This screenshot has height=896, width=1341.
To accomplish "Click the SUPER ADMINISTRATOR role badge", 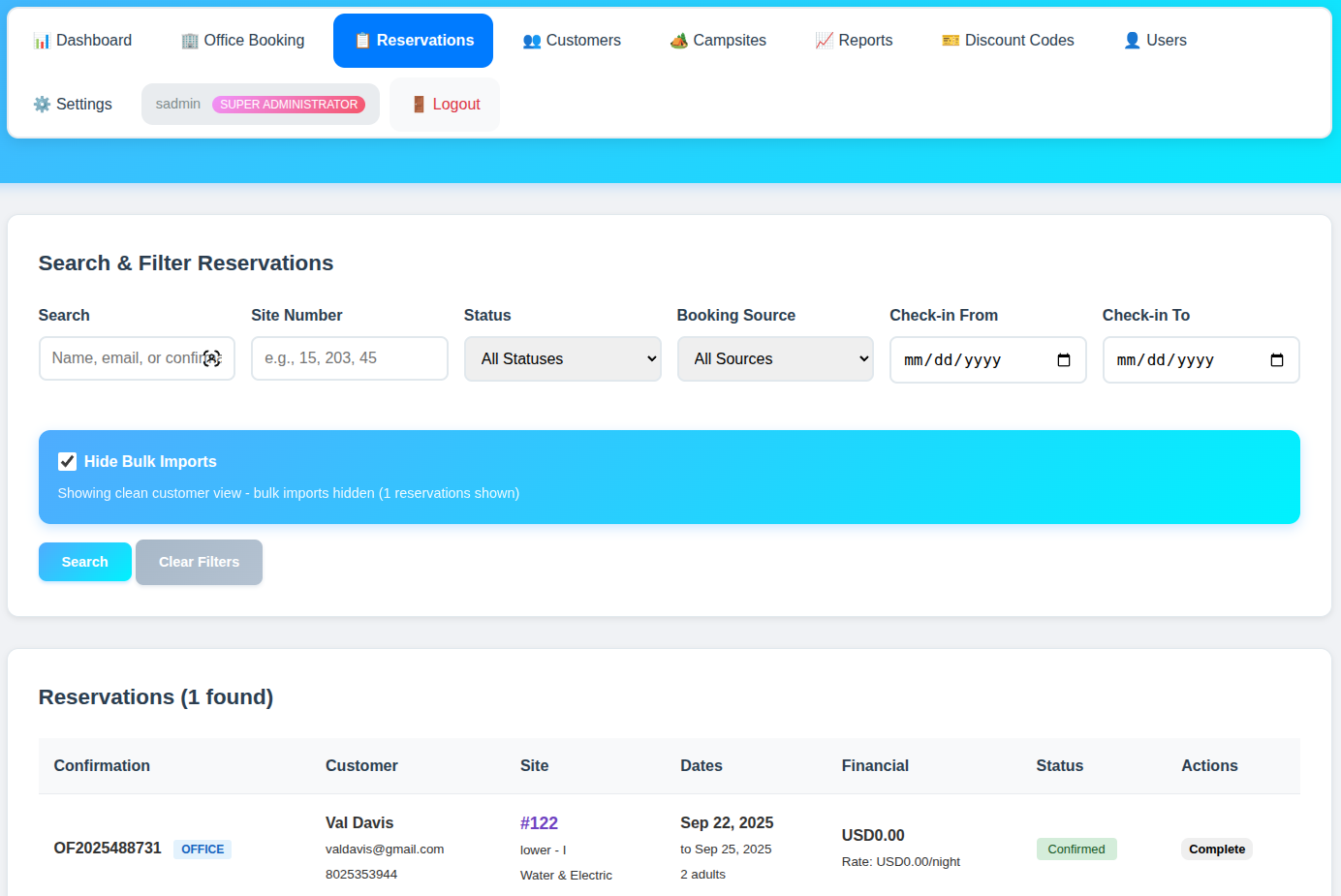I will [289, 105].
